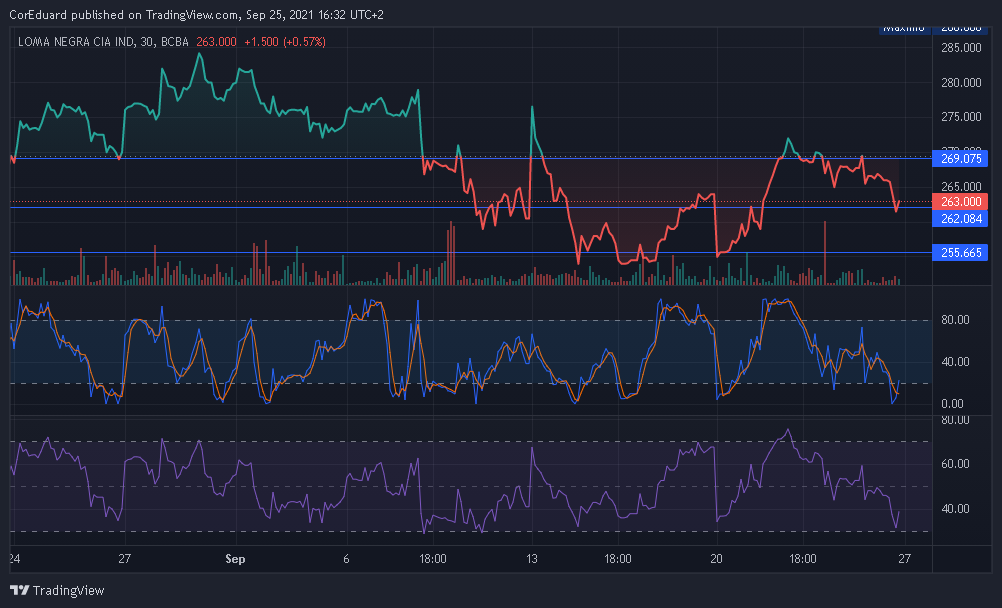Click the 275.000 value on price scale
The height and width of the screenshot is (608, 1002).
pos(959,117)
